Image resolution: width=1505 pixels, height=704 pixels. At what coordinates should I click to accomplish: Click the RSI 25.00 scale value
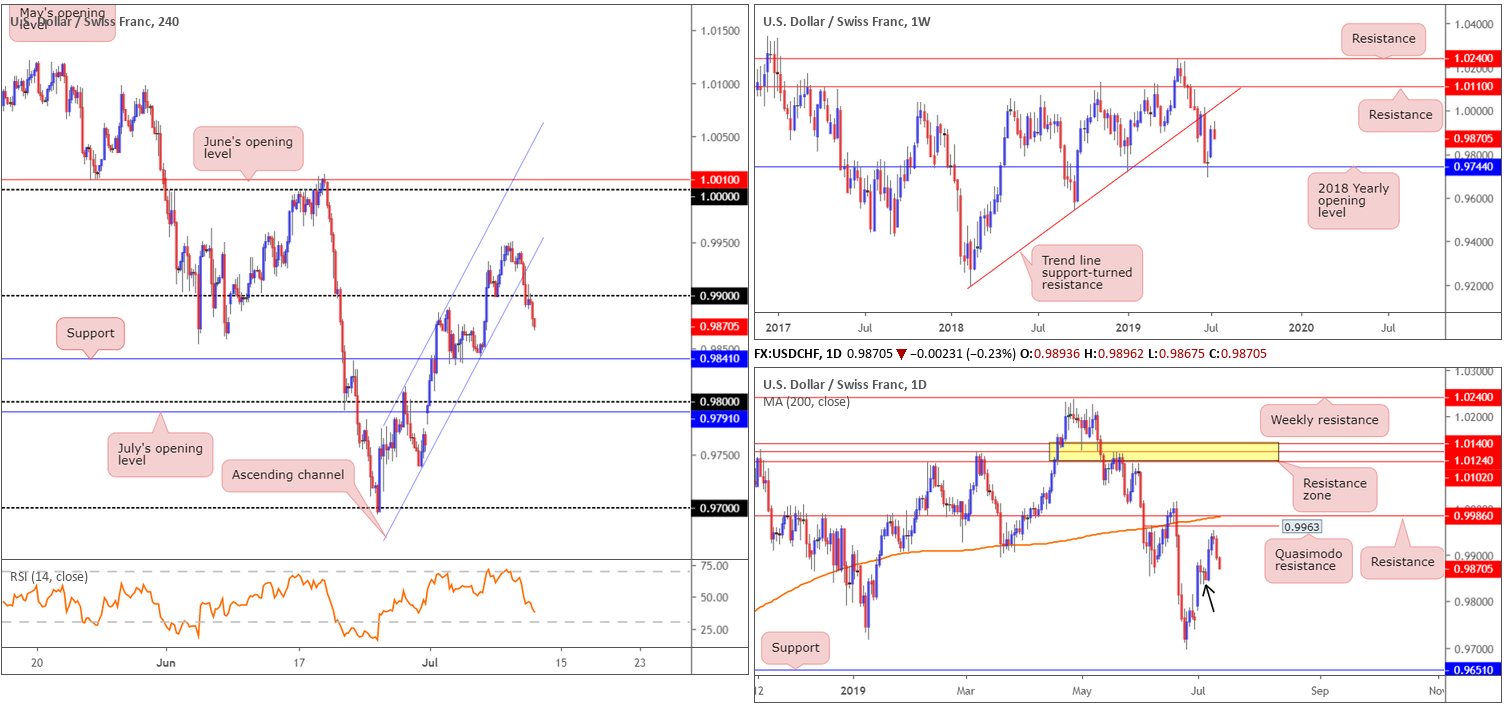(x=712, y=629)
